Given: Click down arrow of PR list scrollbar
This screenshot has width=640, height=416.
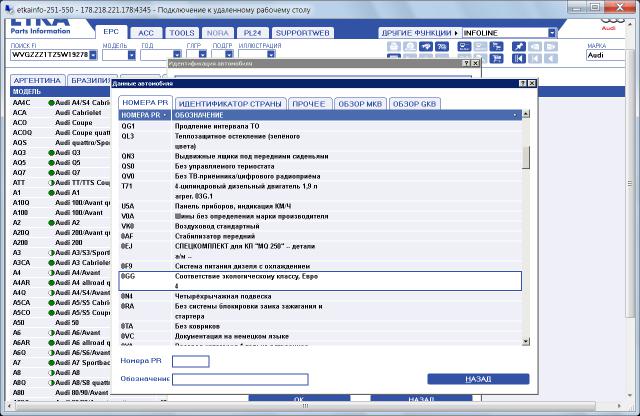Looking at the screenshot, I should click(526, 341).
